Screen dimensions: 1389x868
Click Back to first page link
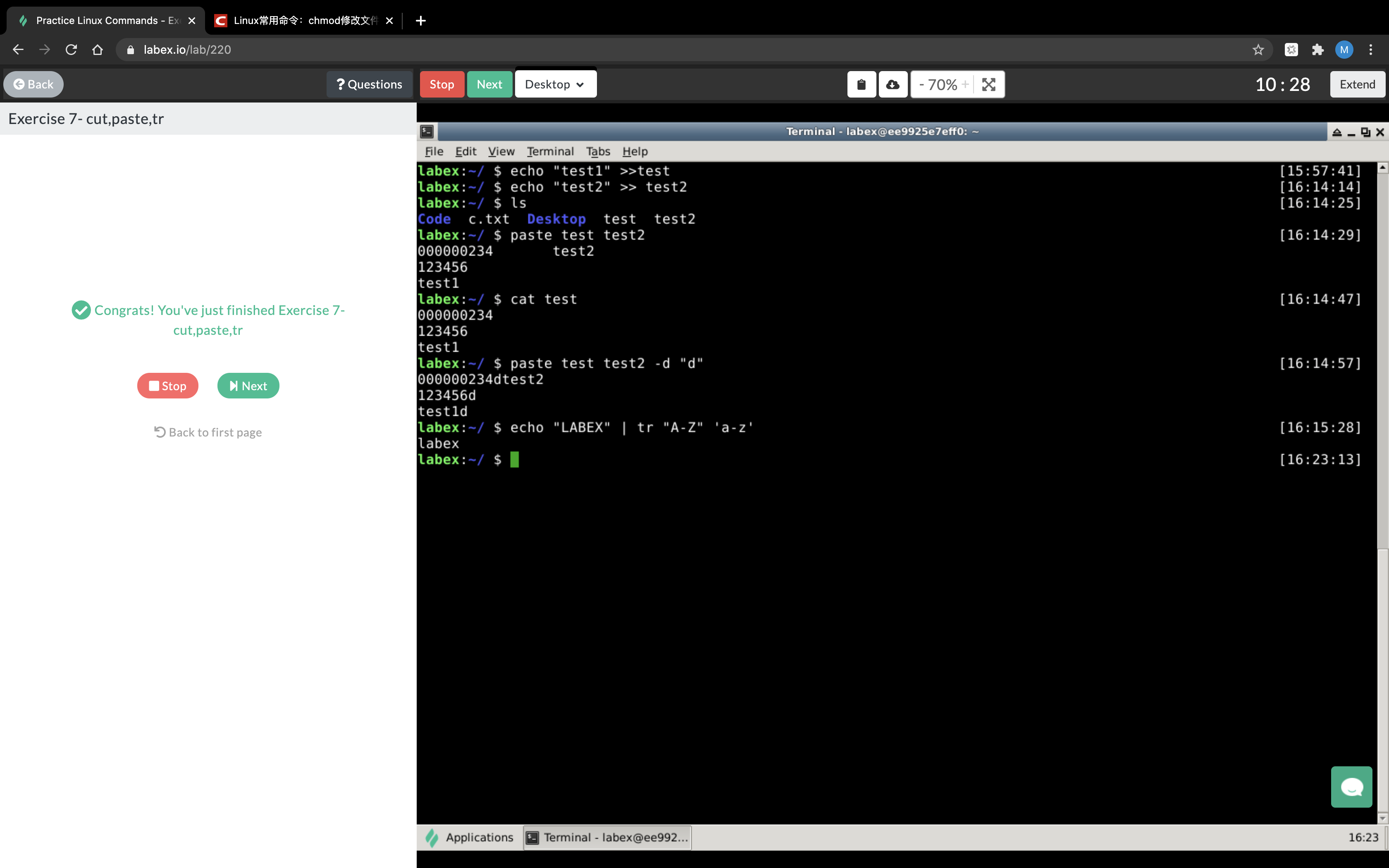pyautogui.click(x=207, y=431)
